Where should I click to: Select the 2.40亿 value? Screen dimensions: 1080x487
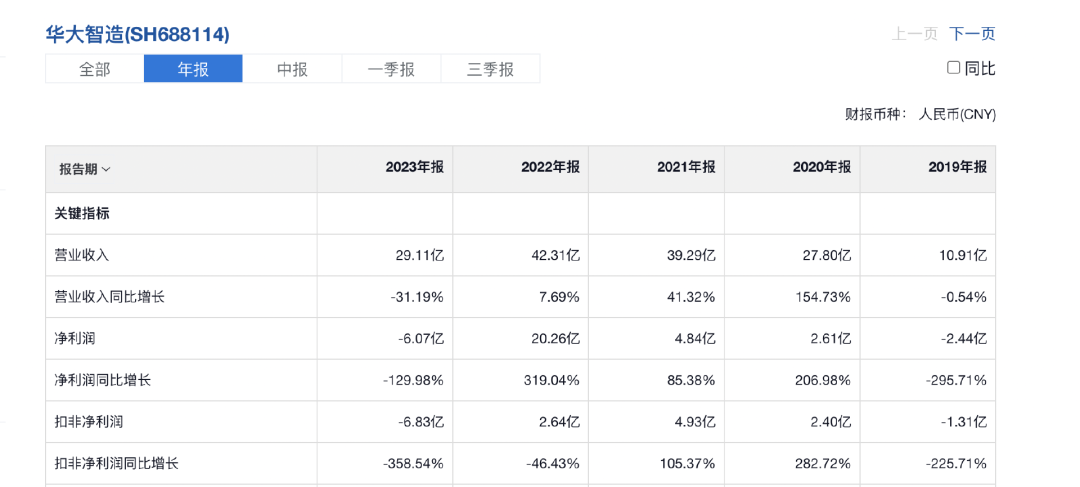(832, 422)
